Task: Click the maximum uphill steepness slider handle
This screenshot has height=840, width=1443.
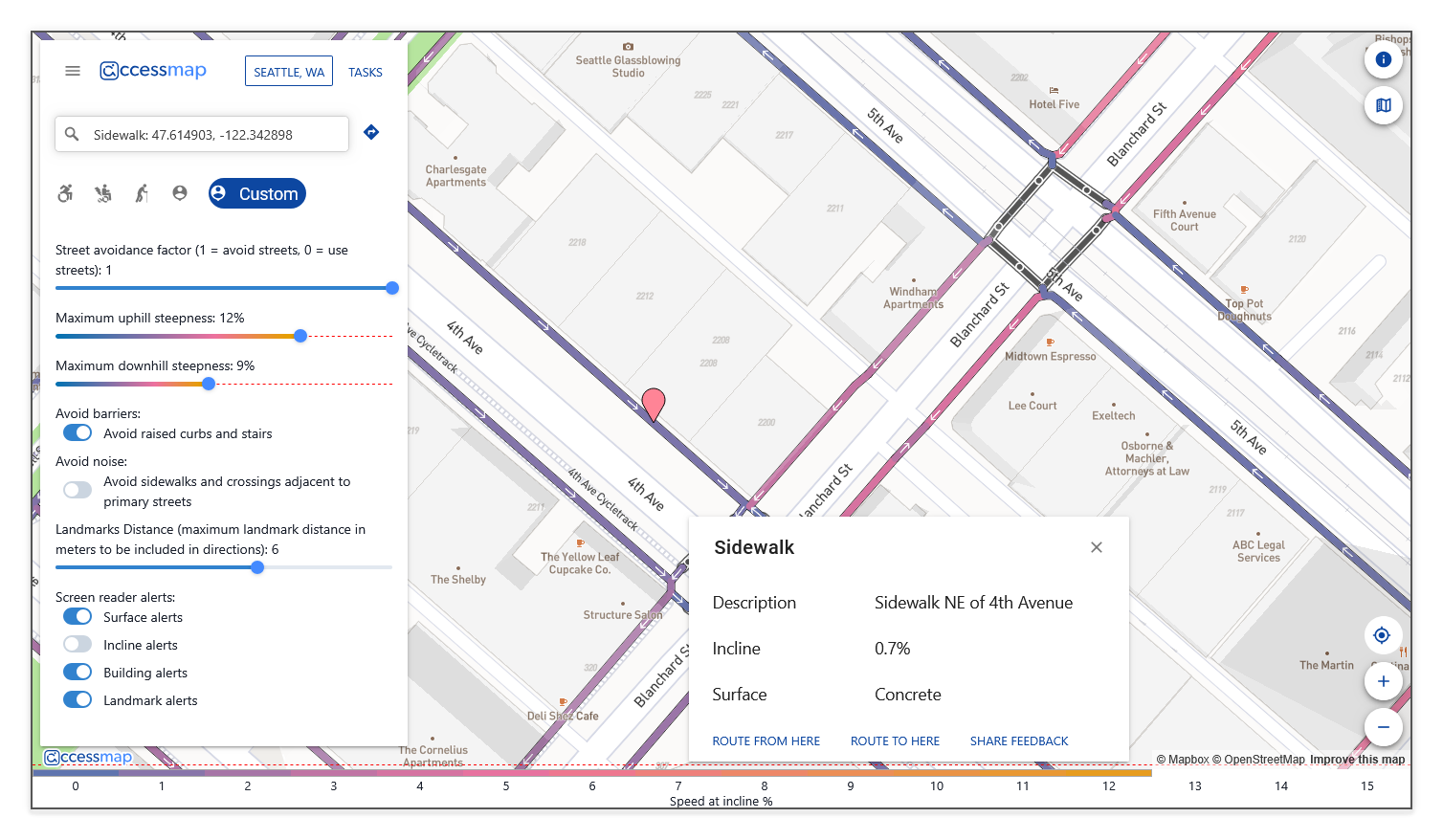Action: [x=300, y=336]
